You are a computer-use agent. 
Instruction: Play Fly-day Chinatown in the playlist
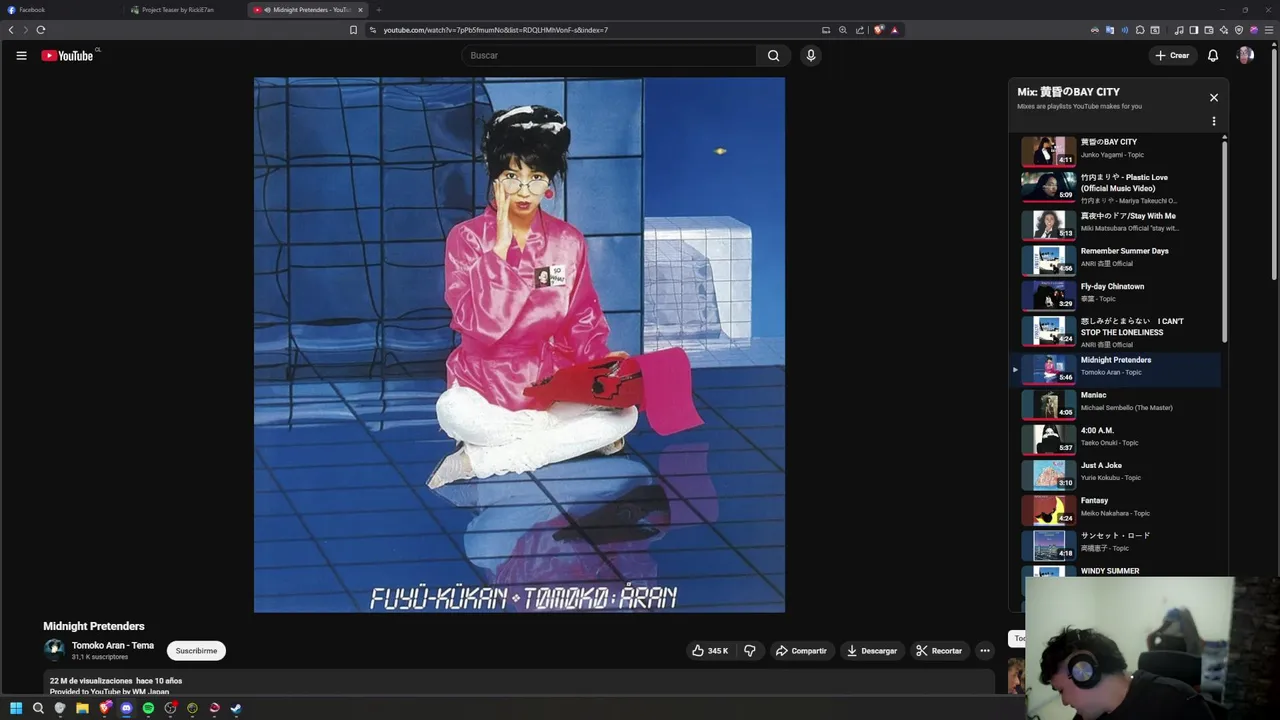point(1120,294)
